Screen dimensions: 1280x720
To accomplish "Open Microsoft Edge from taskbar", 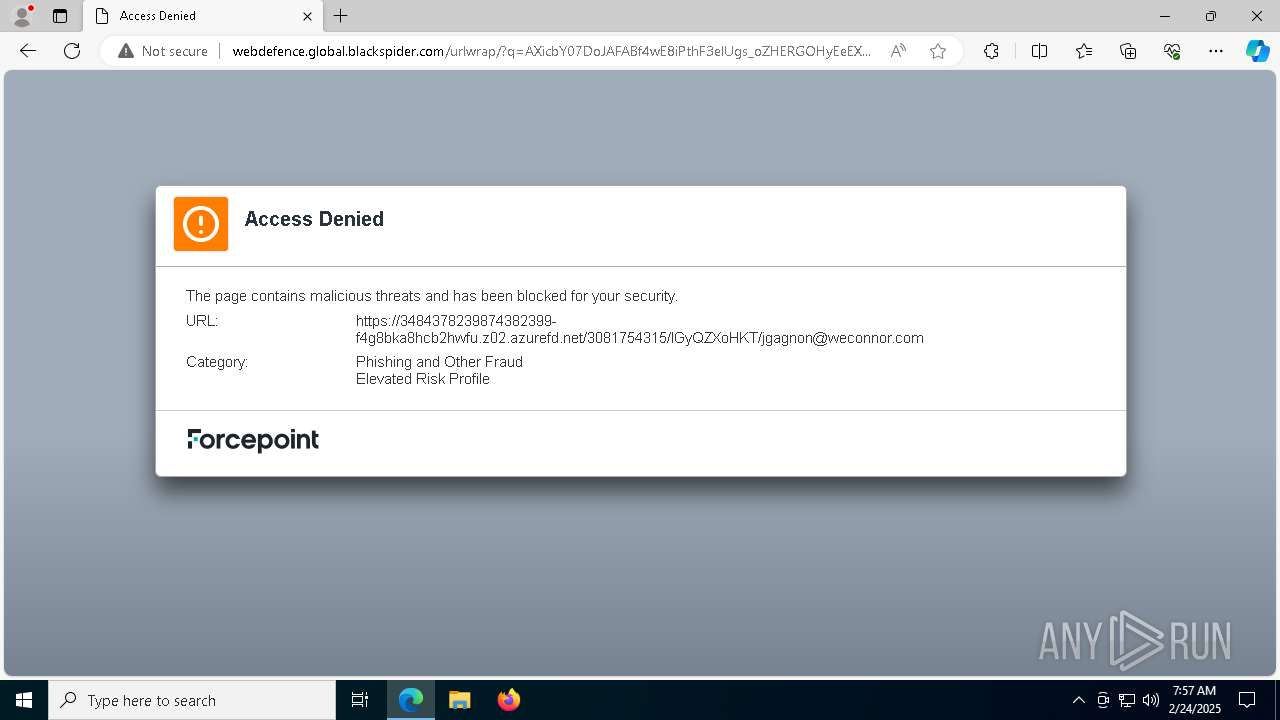I will pos(411,700).
